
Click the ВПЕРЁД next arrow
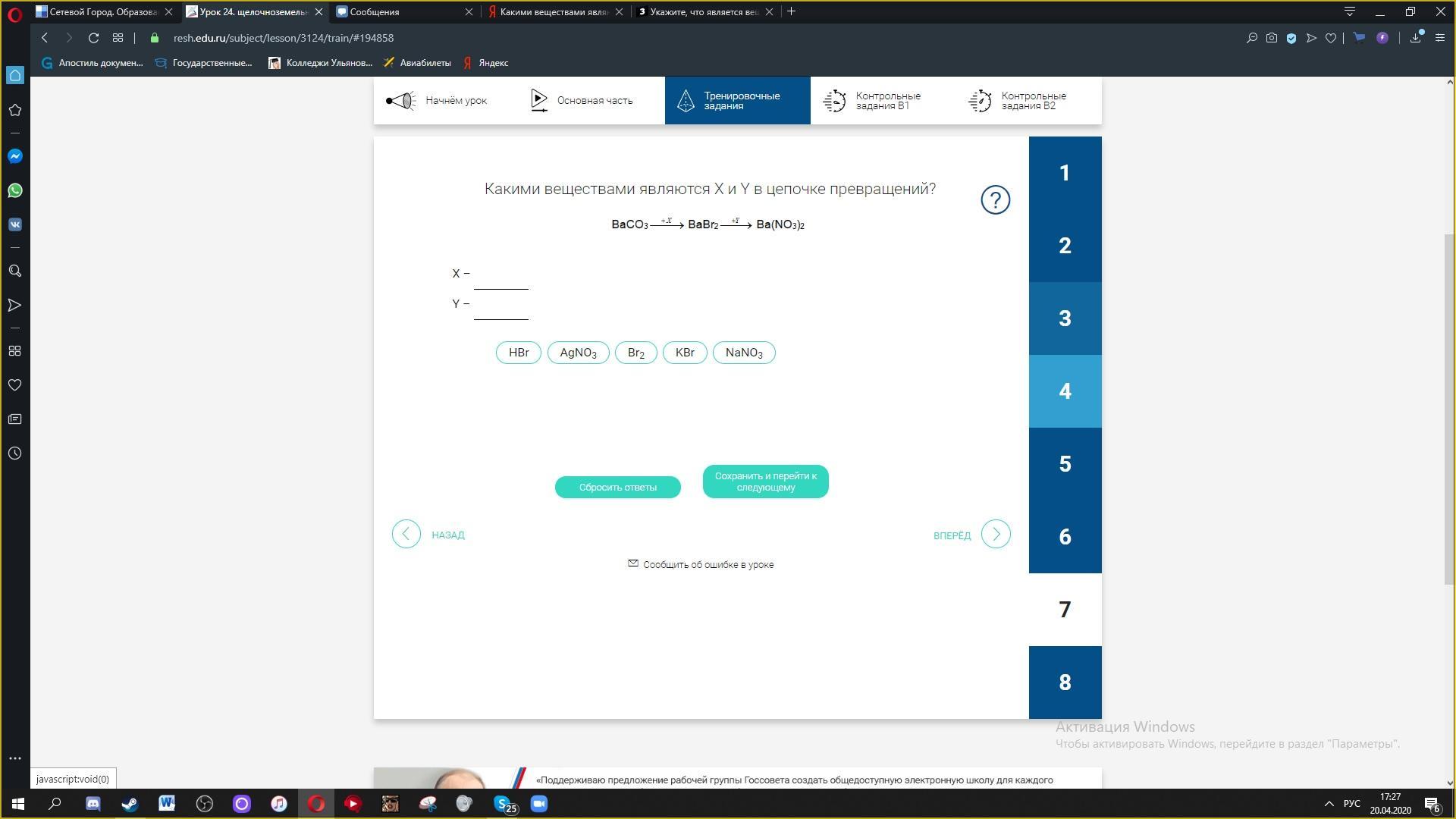(x=995, y=534)
